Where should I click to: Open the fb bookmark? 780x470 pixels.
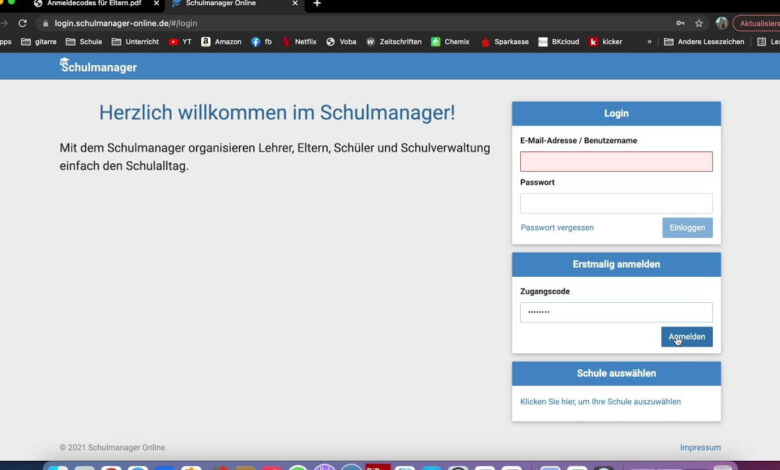[x=262, y=42]
